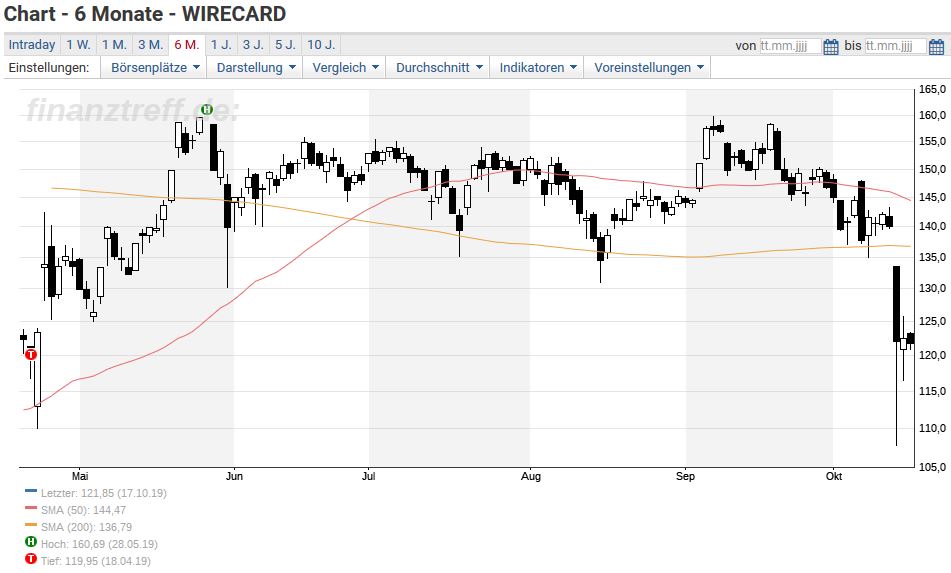This screenshot has width=951, height=573.
Task: Click the 165,0 price axis label
Action: tap(932, 89)
